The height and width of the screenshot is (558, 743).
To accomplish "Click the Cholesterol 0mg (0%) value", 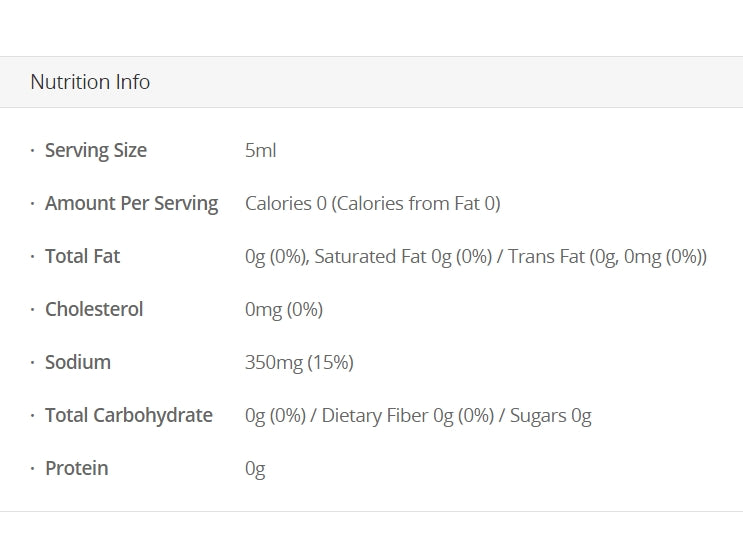I will (284, 309).
